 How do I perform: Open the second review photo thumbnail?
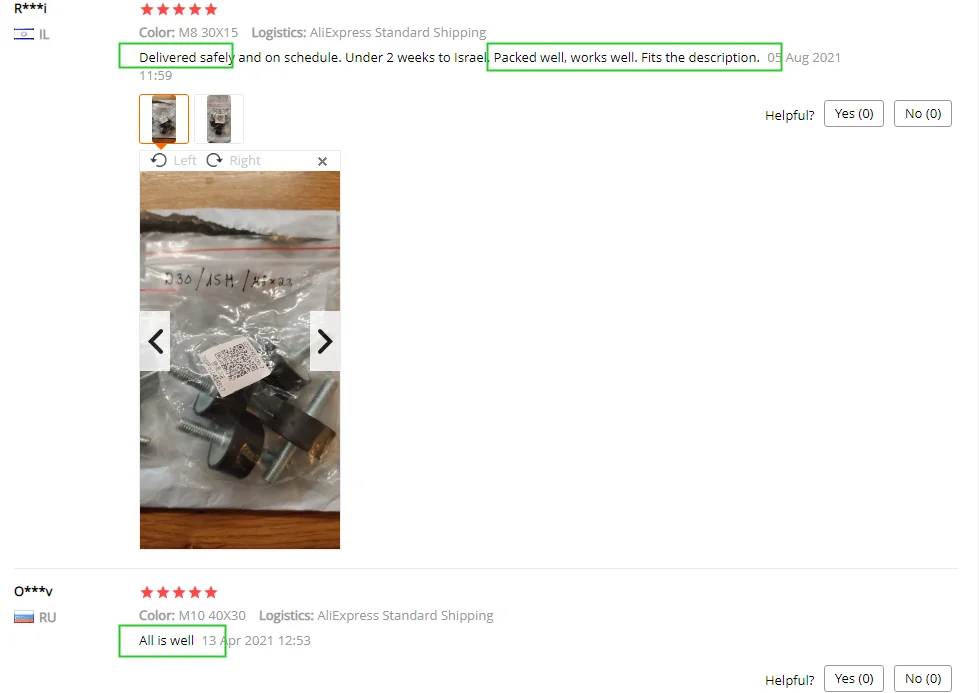(219, 119)
